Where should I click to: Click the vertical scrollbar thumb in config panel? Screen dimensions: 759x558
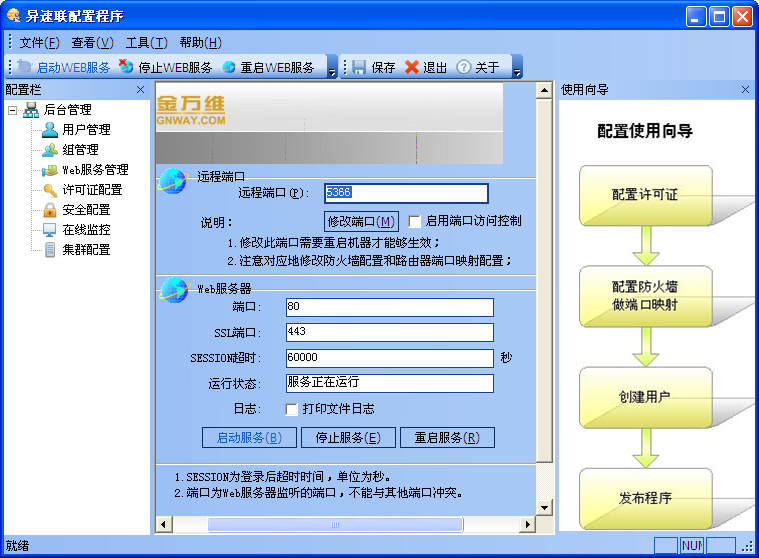[x=545, y=281]
